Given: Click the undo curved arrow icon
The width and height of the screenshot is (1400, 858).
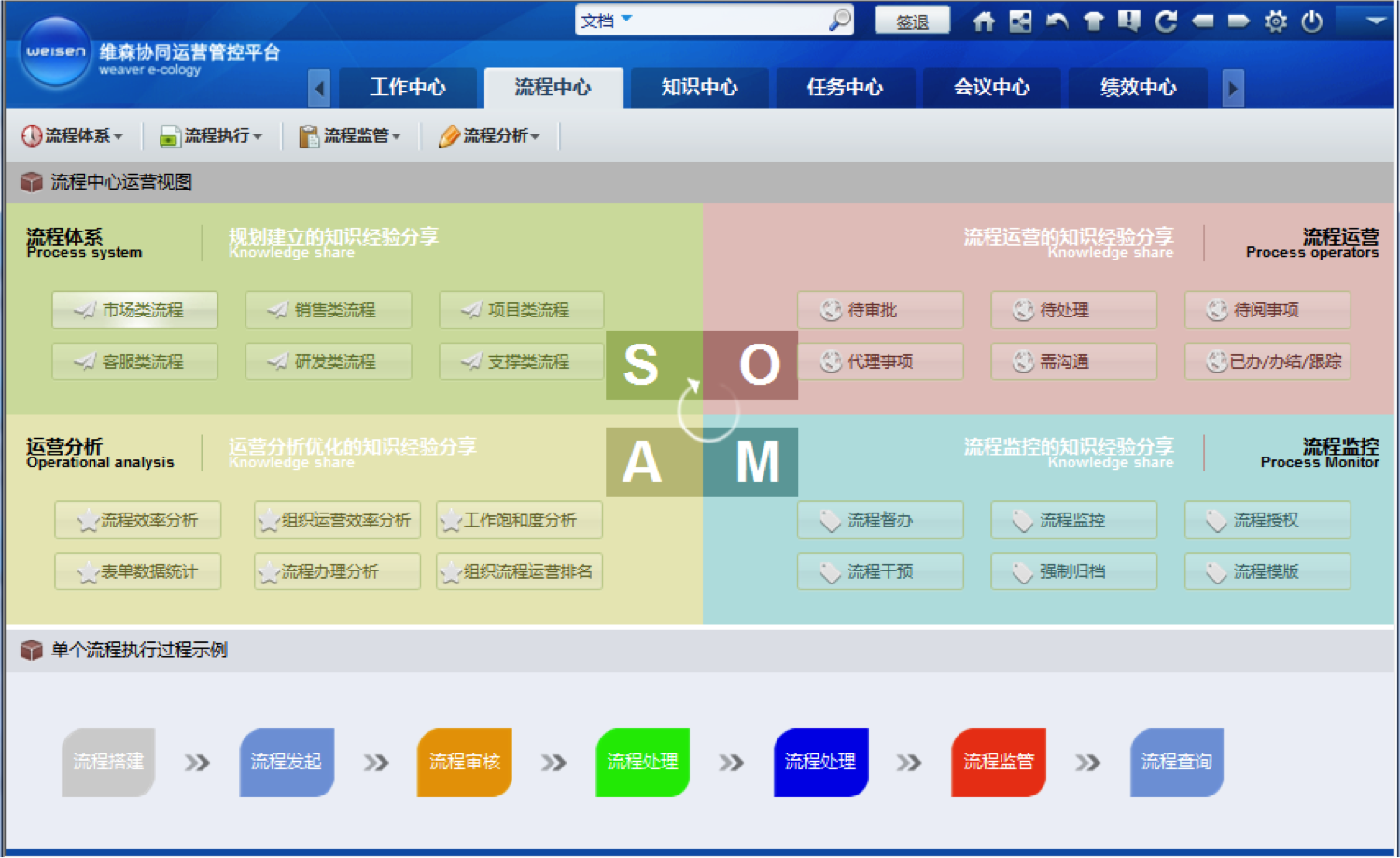Looking at the screenshot, I should point(1057,21).
